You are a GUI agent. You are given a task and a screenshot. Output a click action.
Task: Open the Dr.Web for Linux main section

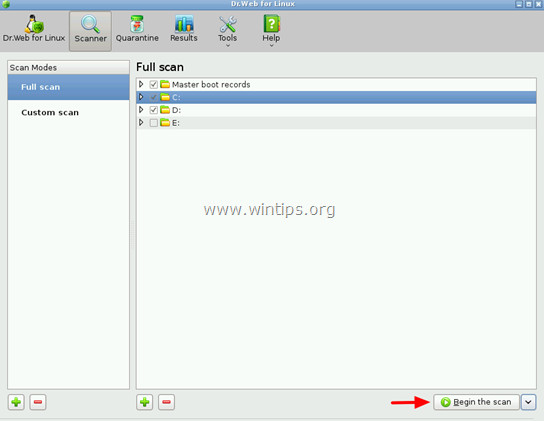[34, 30]
